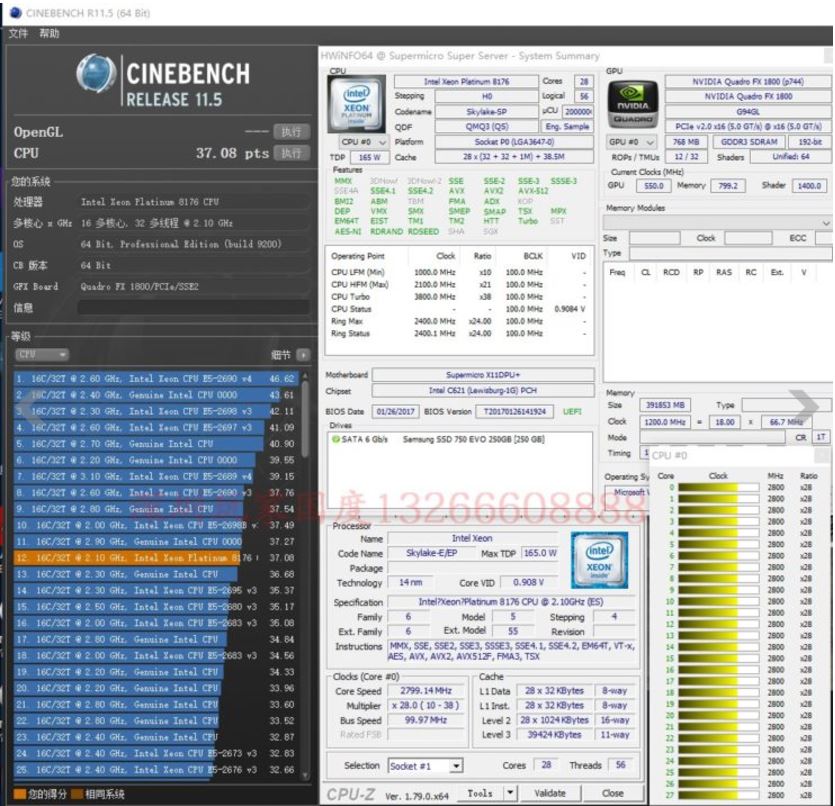The image size is (835, 806).
Task: Expand the Memory Modules dropdown
Action: 825,222
